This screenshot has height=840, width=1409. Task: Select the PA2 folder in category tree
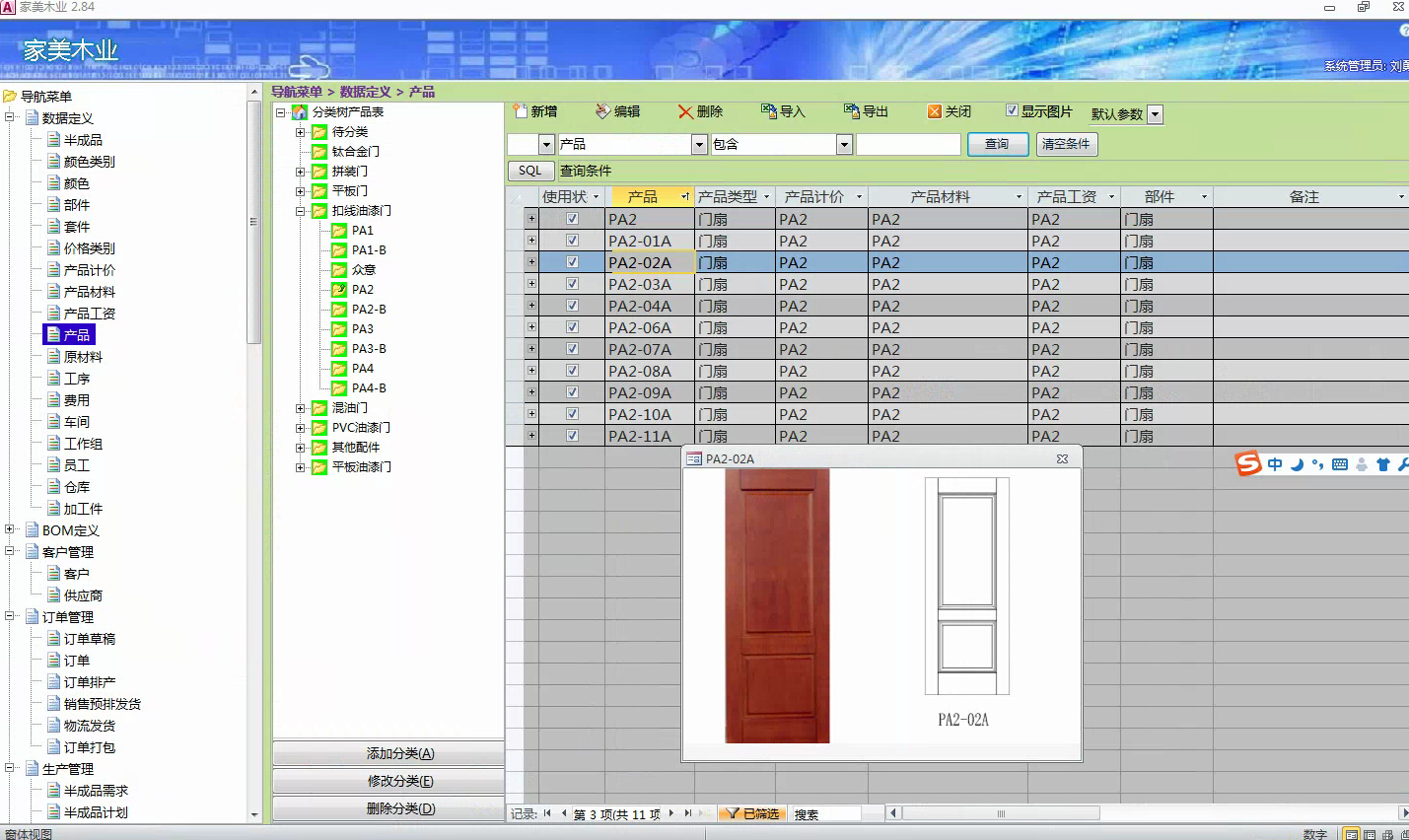click(x=339, y=290)
